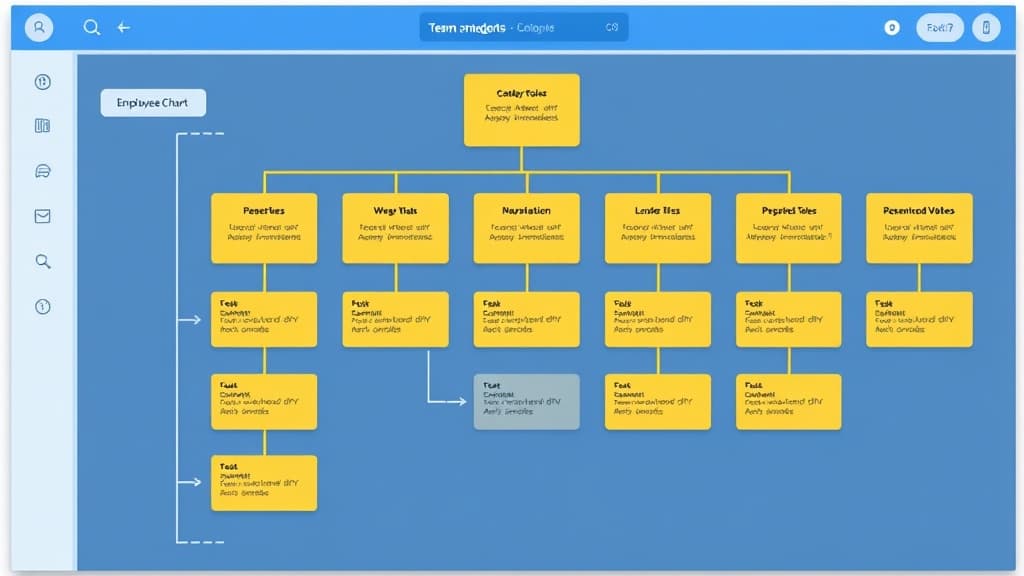Select the yellow task card under Naustation
Viewport: 1024px width, 576px height.
click(526, 319)
